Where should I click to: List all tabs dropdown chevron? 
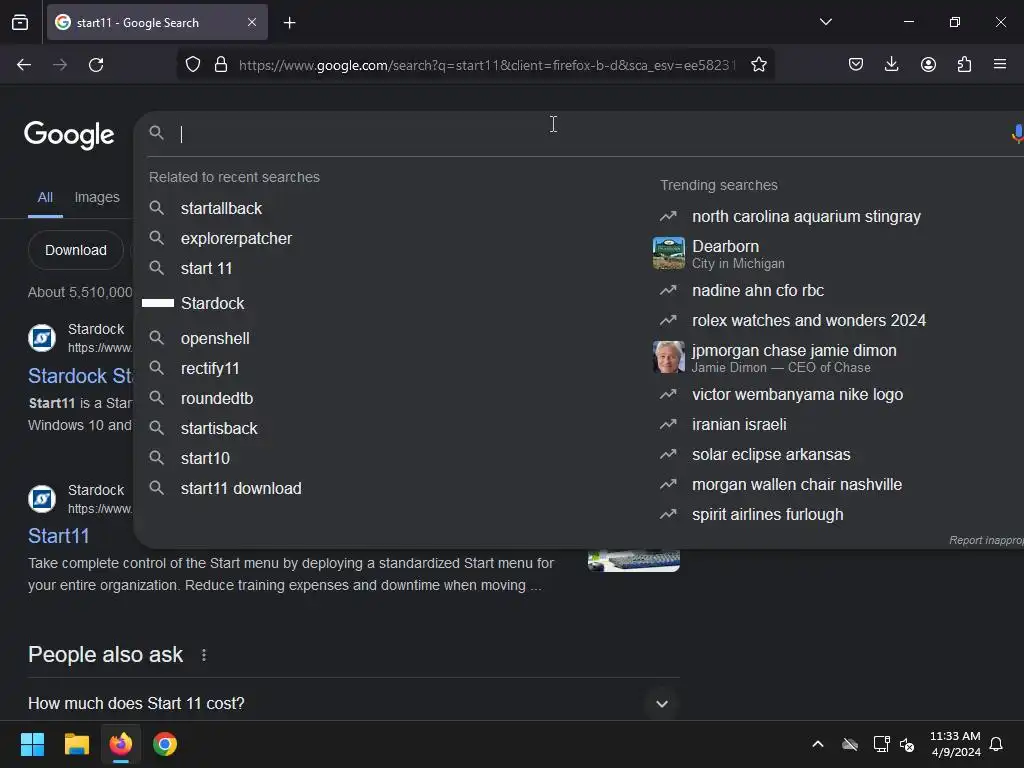click(x=825, y=22)
